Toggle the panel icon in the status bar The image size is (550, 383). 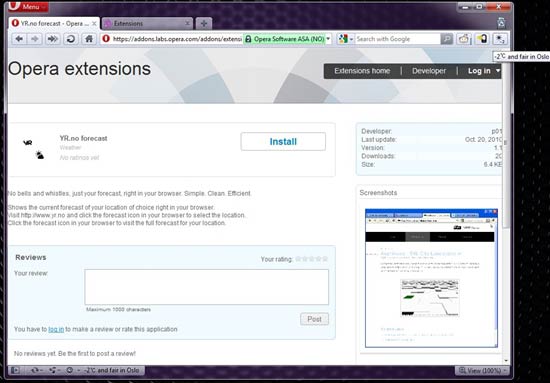click(x=15, y=370)
